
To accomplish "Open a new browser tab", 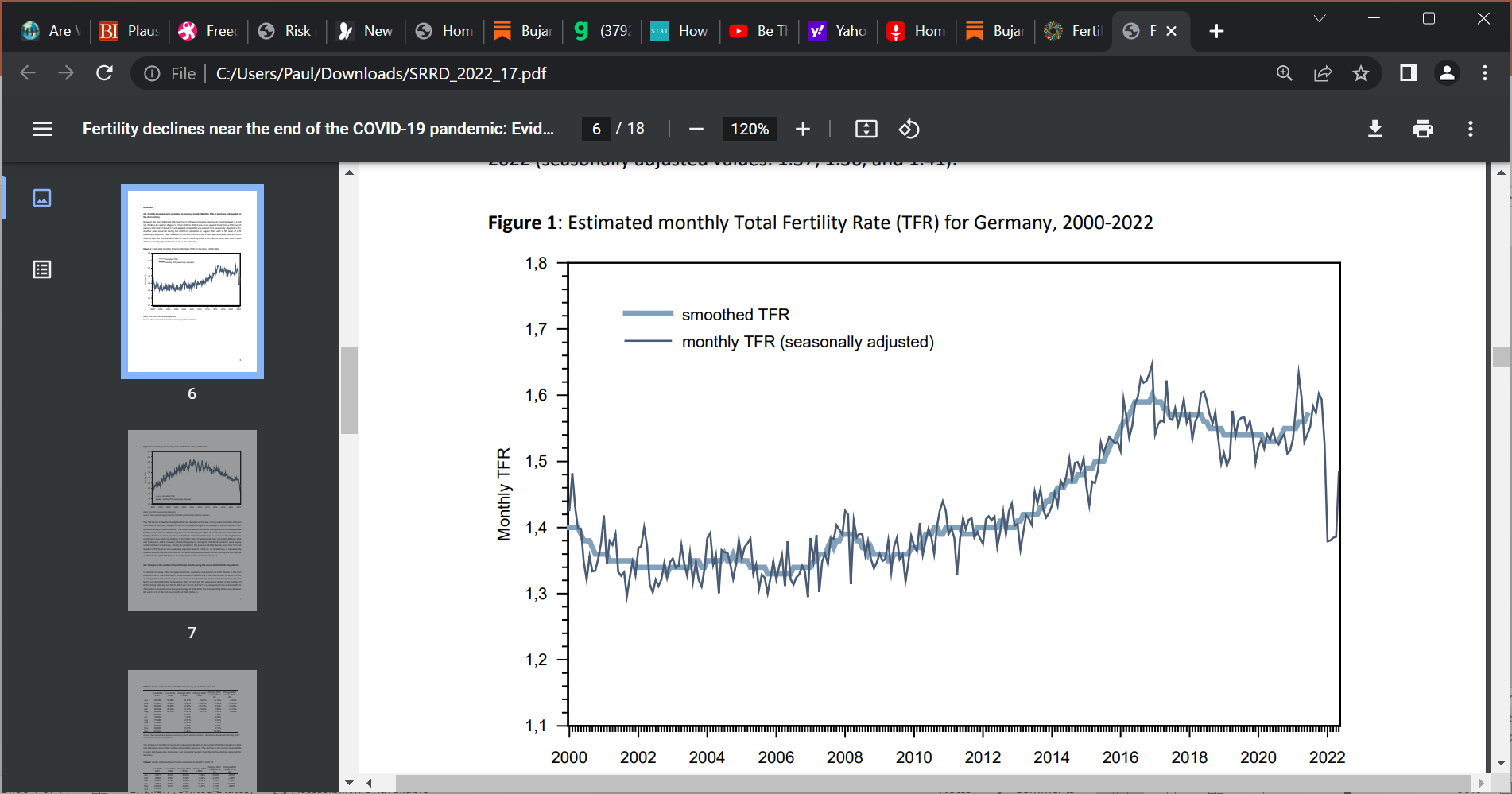I will (x=1216, y=31).
